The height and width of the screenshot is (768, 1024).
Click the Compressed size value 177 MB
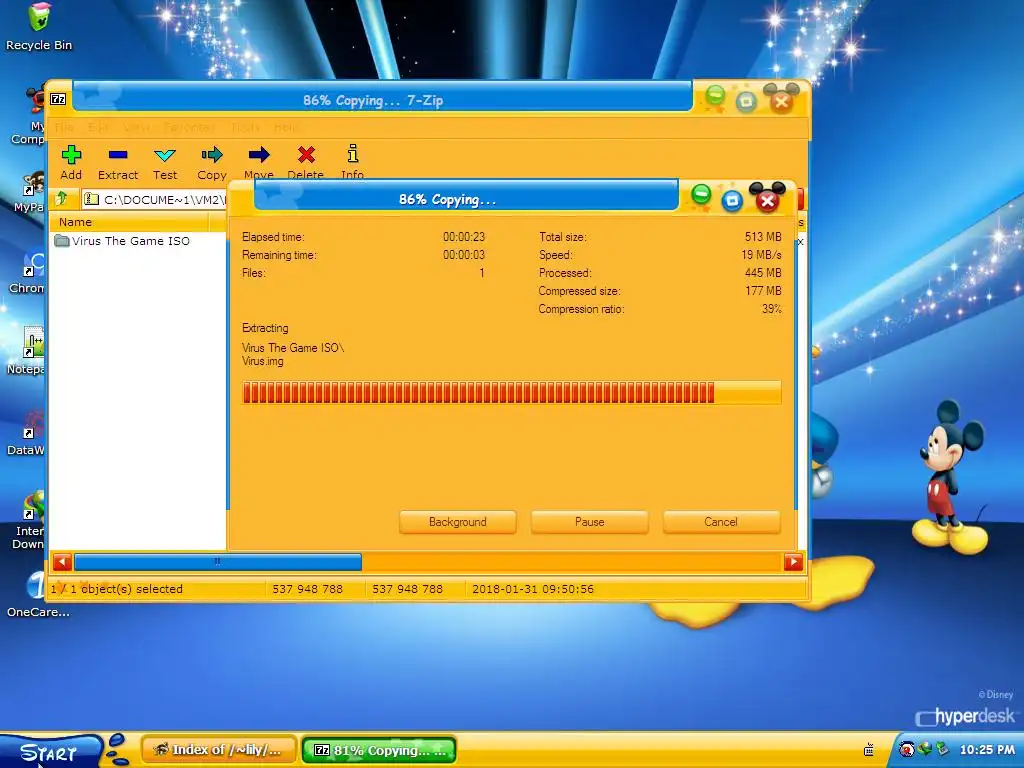click(763, 291)
